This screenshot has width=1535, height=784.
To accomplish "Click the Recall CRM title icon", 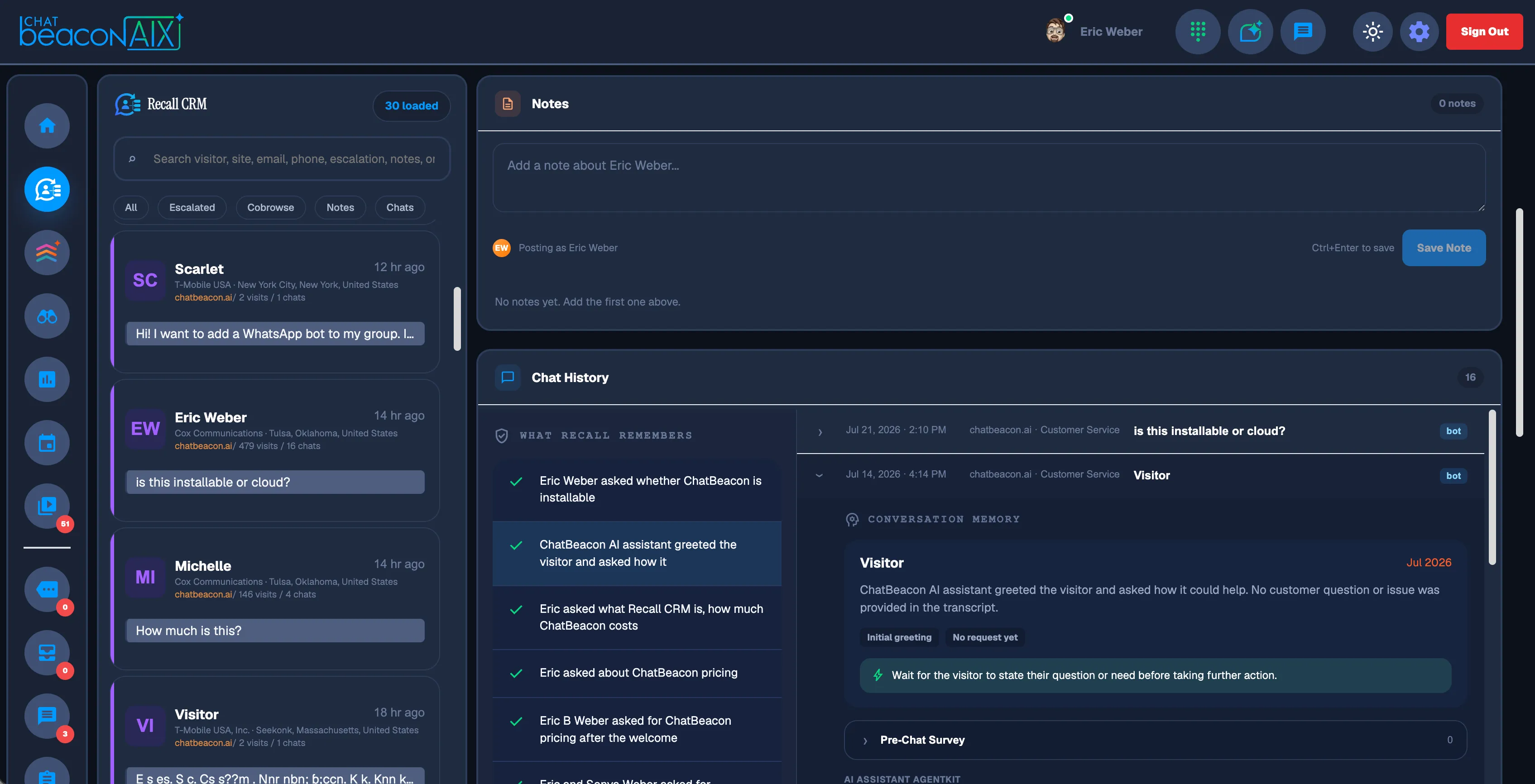I will [x=128, y=104].
